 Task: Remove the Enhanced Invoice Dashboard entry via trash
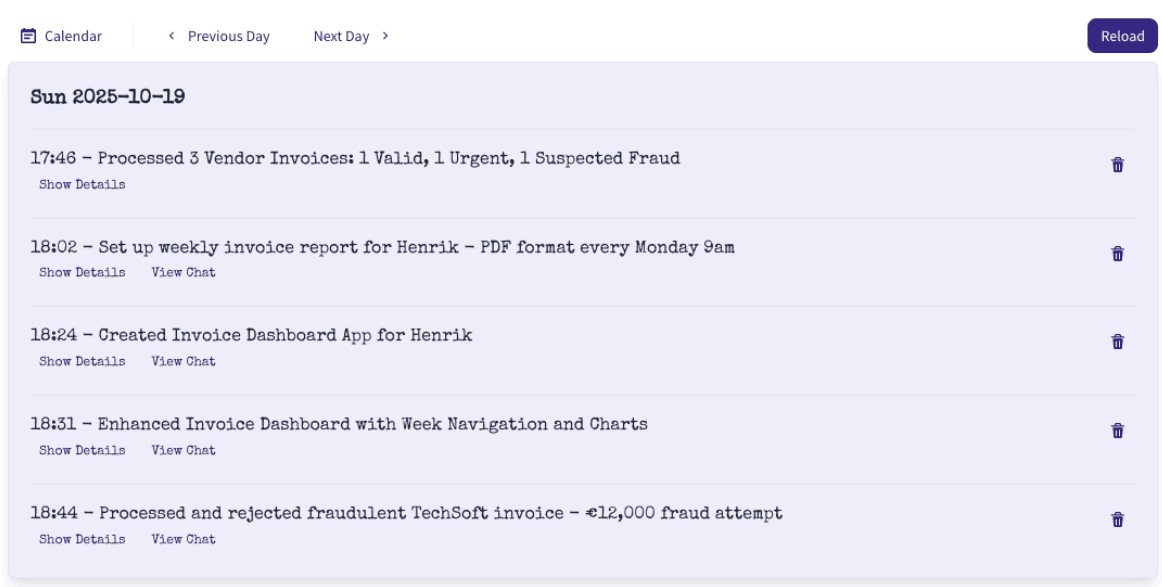click(x=1118, y=431)
